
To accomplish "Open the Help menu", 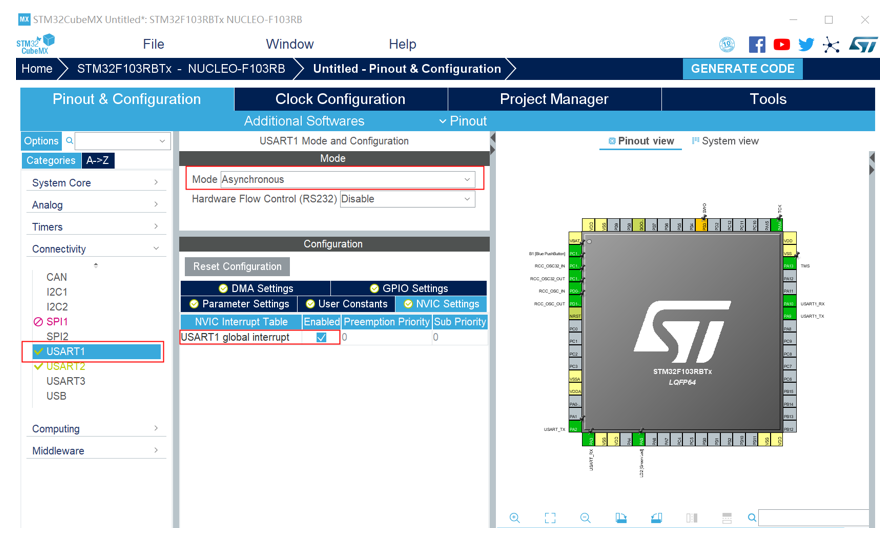I will [x=402, y=44].
